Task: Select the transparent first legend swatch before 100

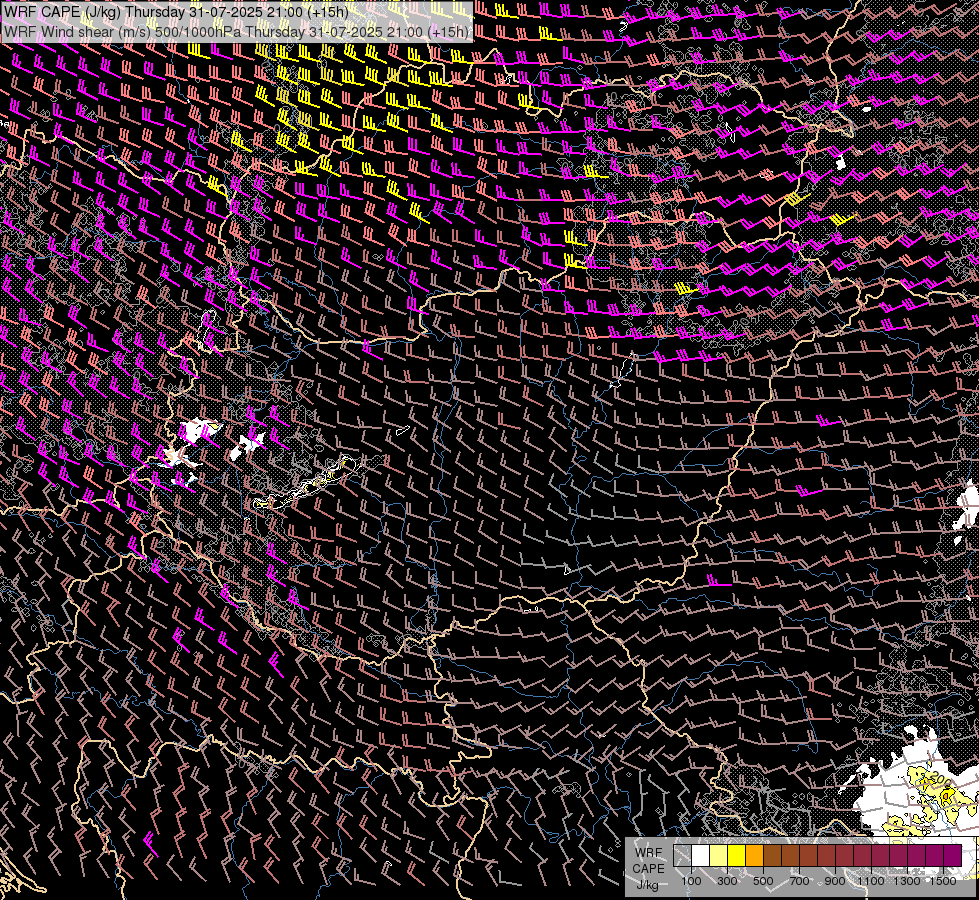Action: click(x=682, y=855)
